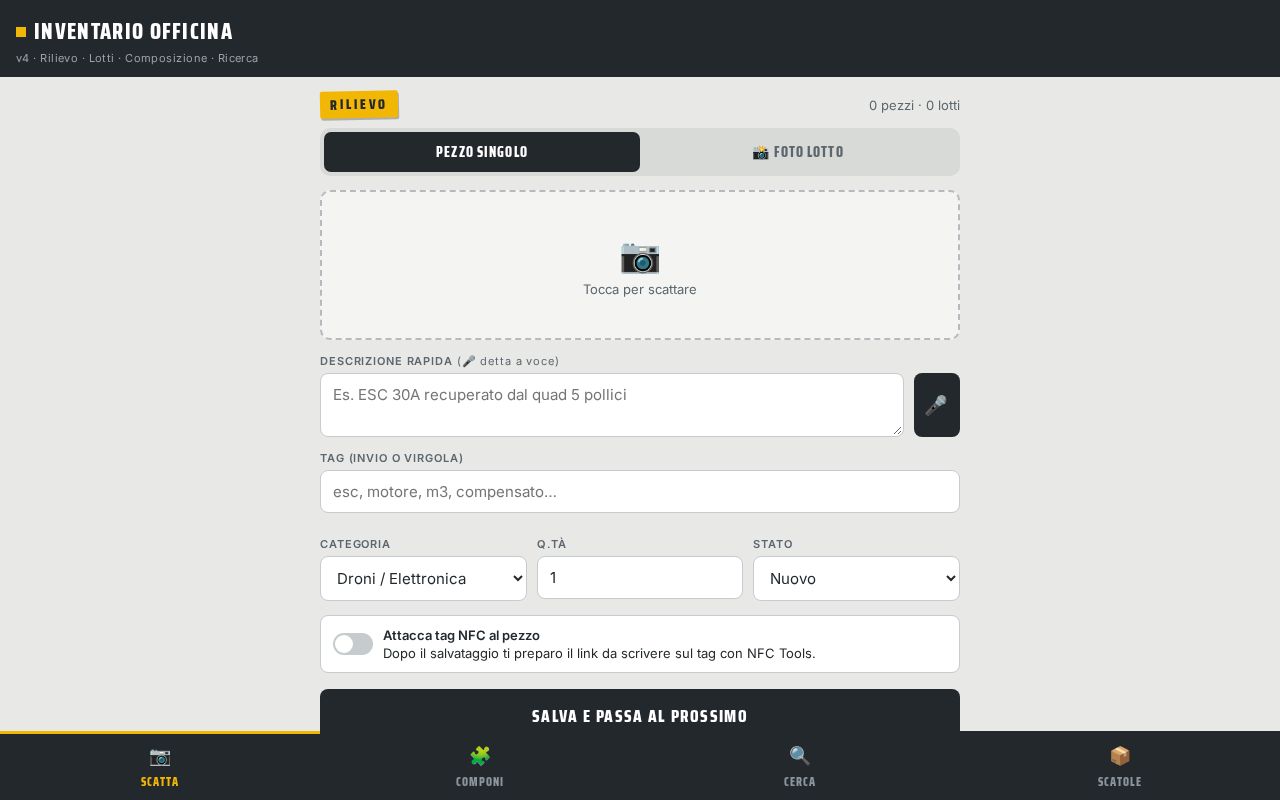
Task: Click Salva e passa al prossimo
Action: click(640, 711)
